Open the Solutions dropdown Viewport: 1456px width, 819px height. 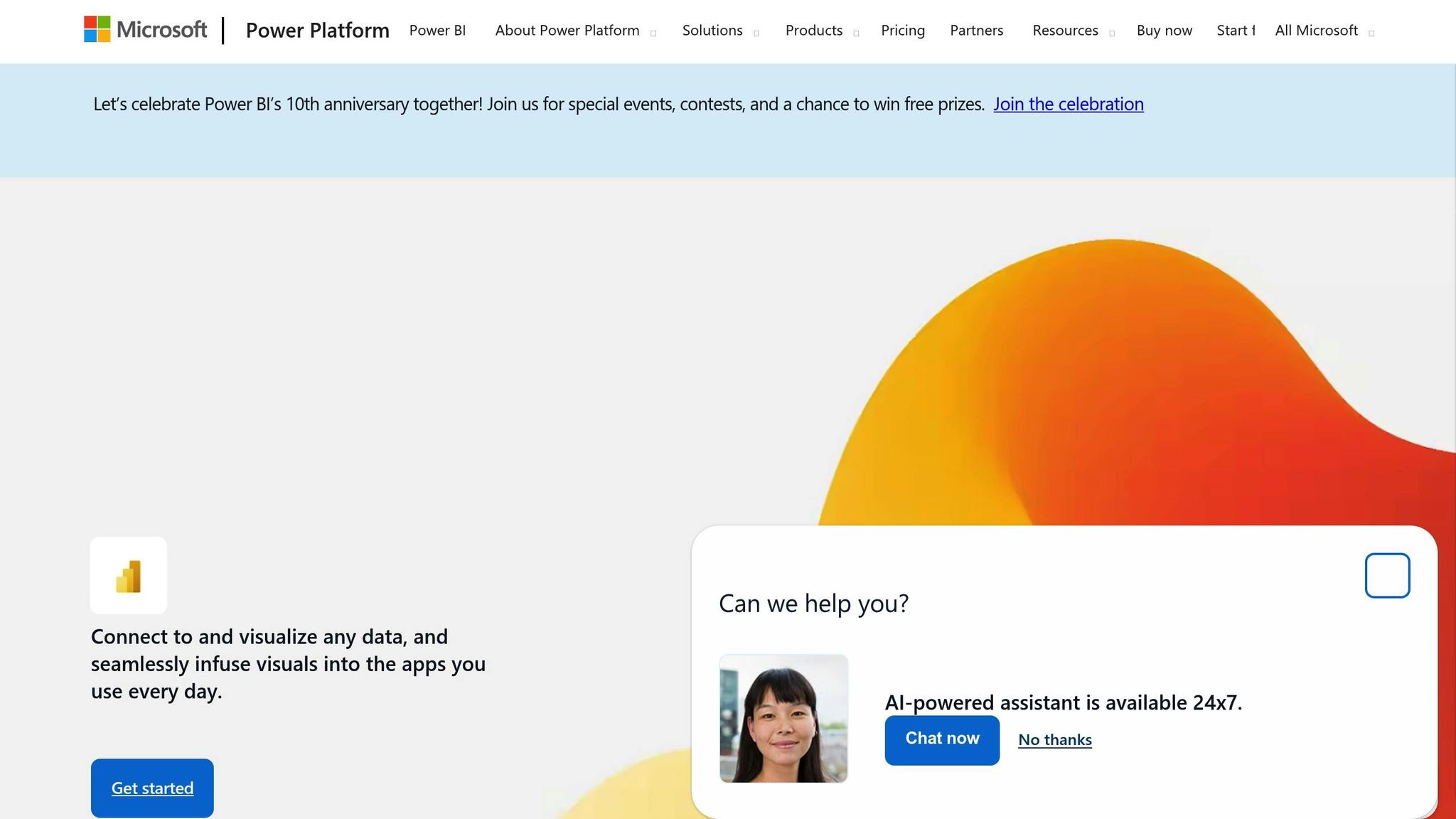pyautogui.click(x=712, y=30)
